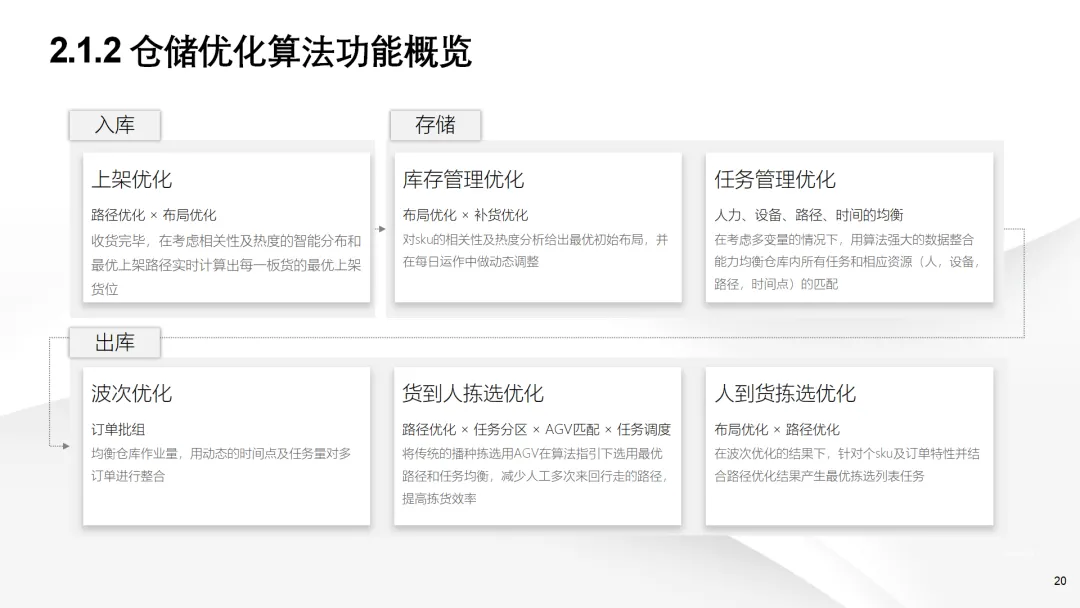Image resolution: width=1080 pixels, height=608 pixels.
Task: Click the 库存管理优化 card heading
Action: [x=464, y=180]
